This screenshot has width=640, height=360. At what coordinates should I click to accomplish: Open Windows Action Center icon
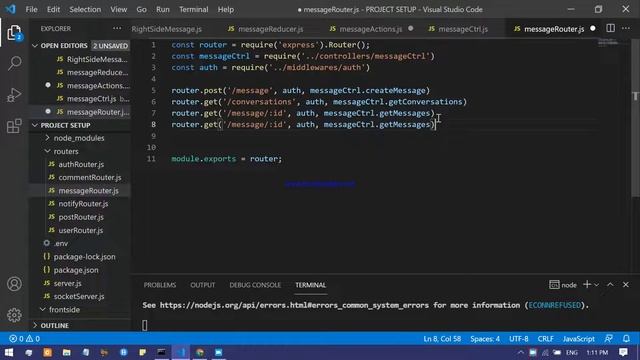click(x=623, y=352)
